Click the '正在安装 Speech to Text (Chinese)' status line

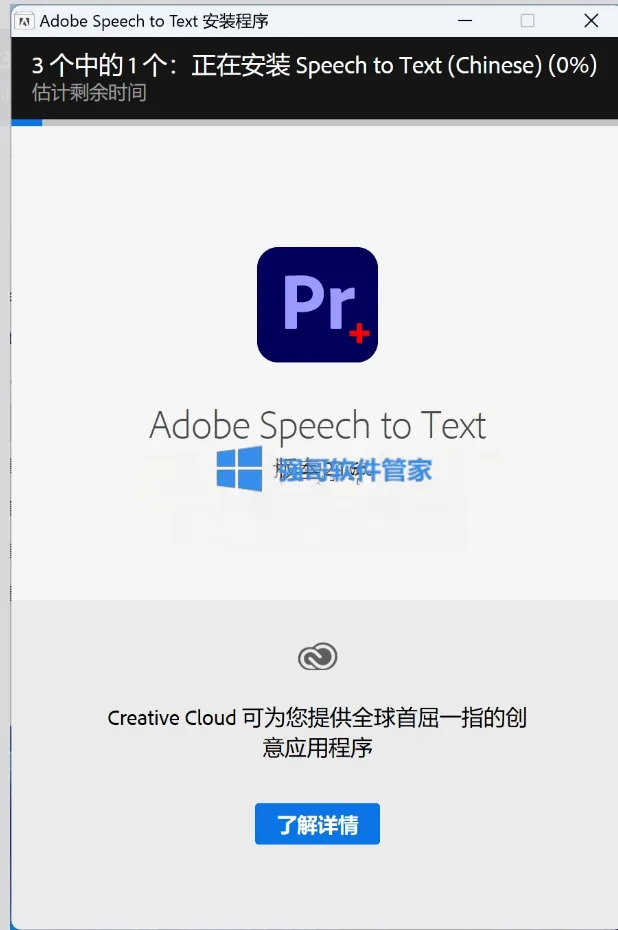coord(314,65)
